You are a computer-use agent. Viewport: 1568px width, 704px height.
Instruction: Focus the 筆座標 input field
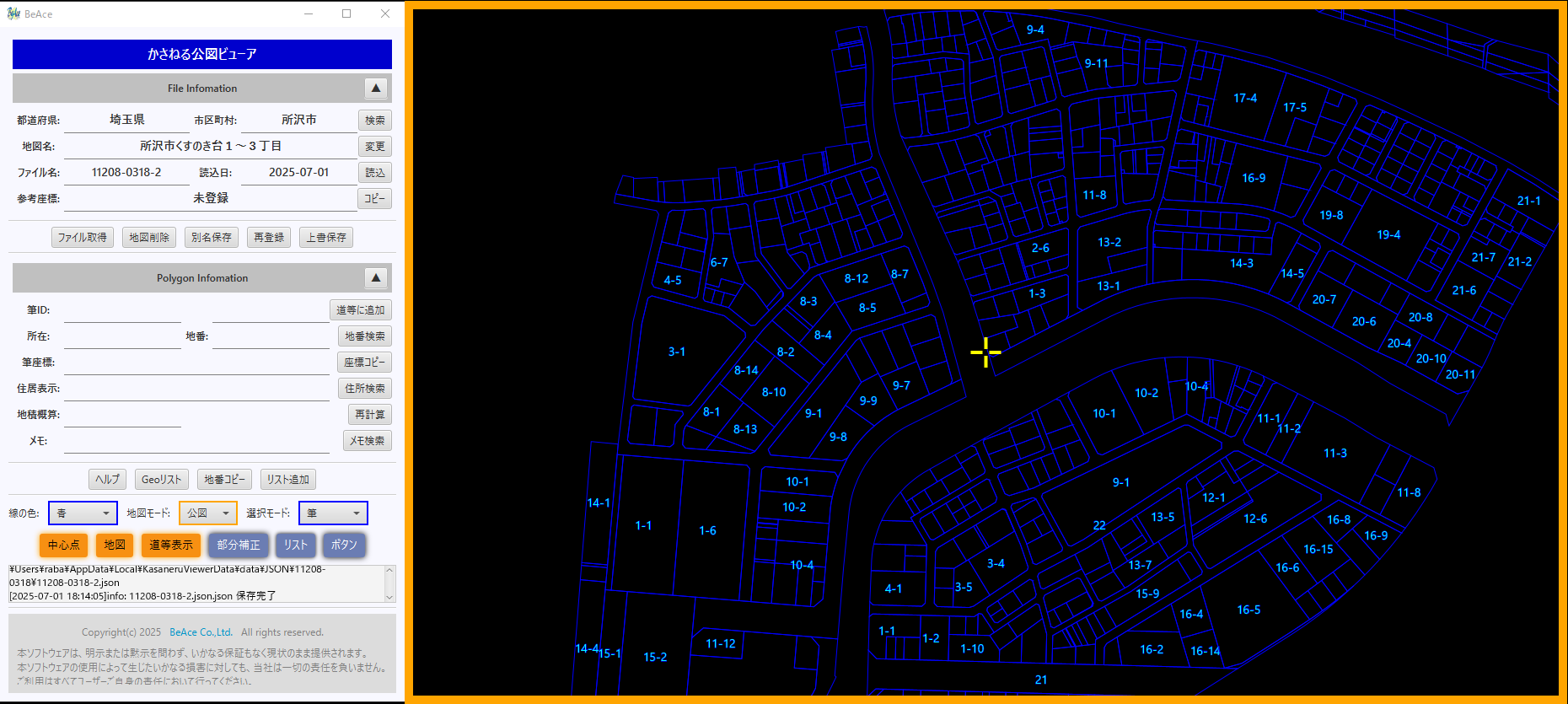196,363
